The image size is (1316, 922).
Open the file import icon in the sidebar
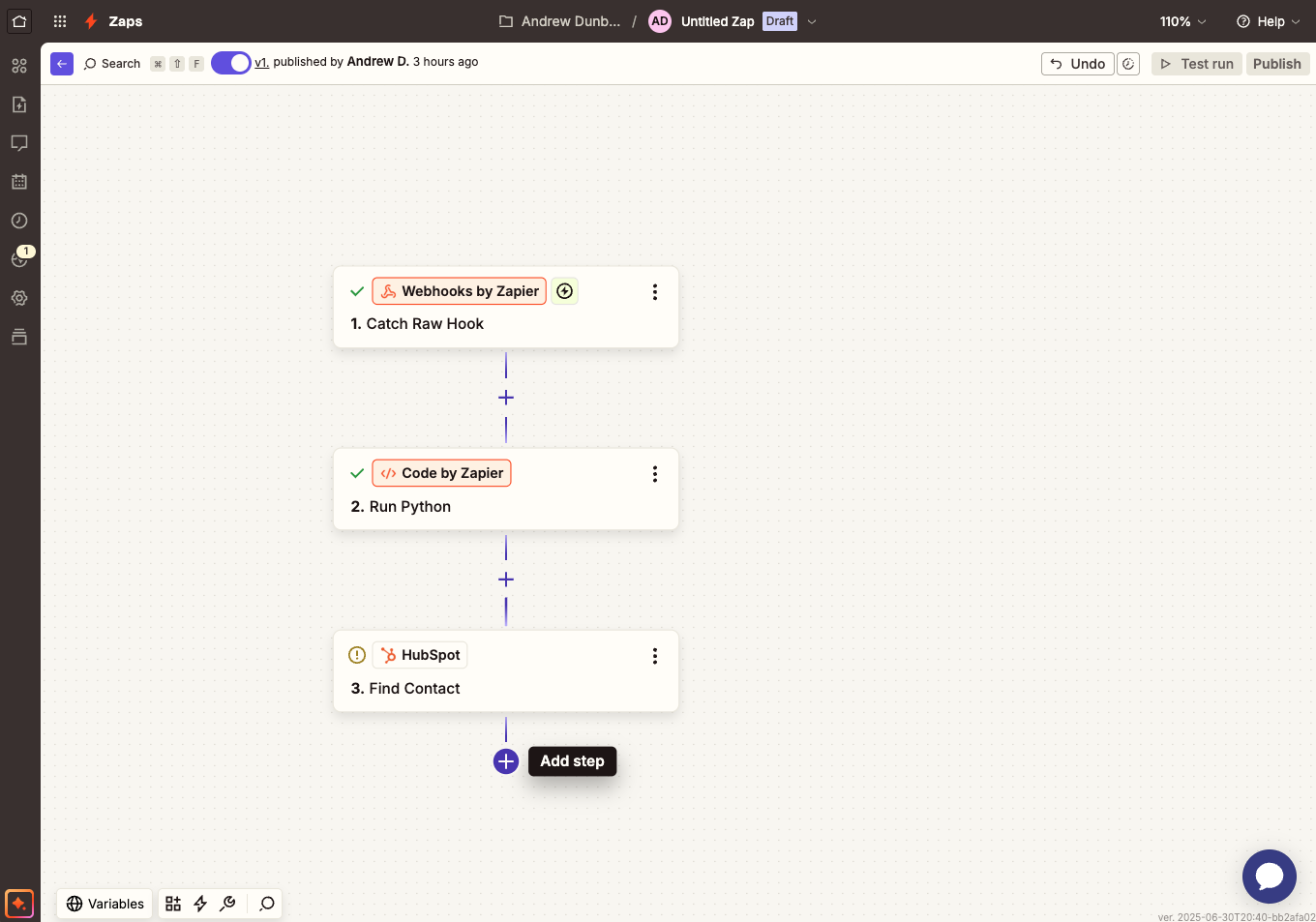click(19, 104)
